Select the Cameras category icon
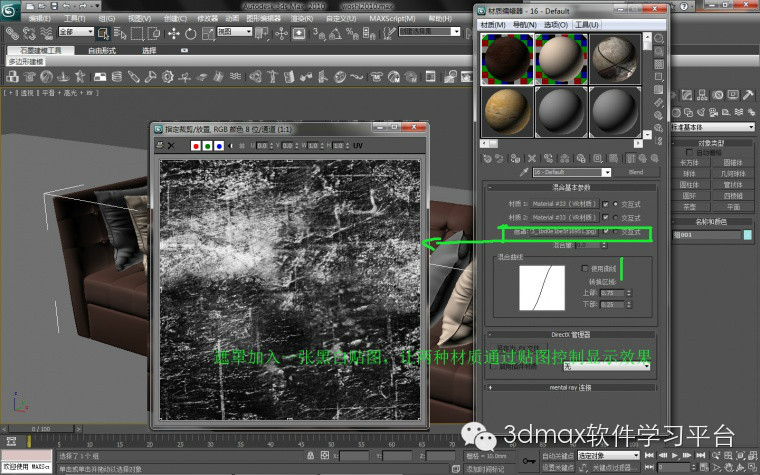The height and width of the screenshot is (475, 760). pyautogui.click(x=713, y=112)
